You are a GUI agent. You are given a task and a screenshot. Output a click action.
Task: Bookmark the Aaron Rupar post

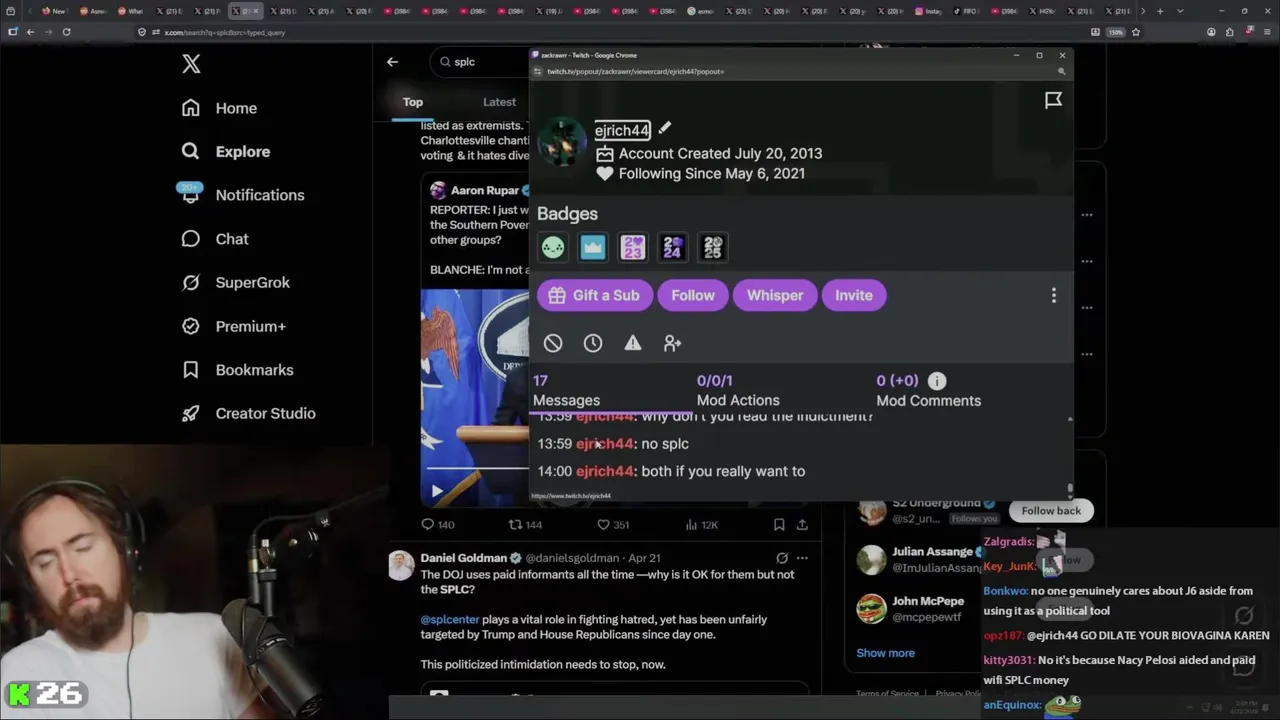[x=779, y=524]
